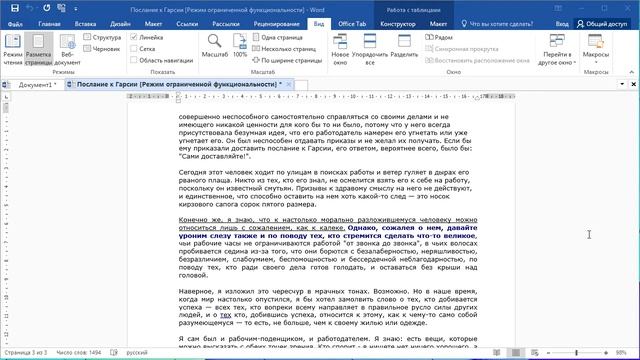Switch to read mode icon in status bar

[496, 352]
